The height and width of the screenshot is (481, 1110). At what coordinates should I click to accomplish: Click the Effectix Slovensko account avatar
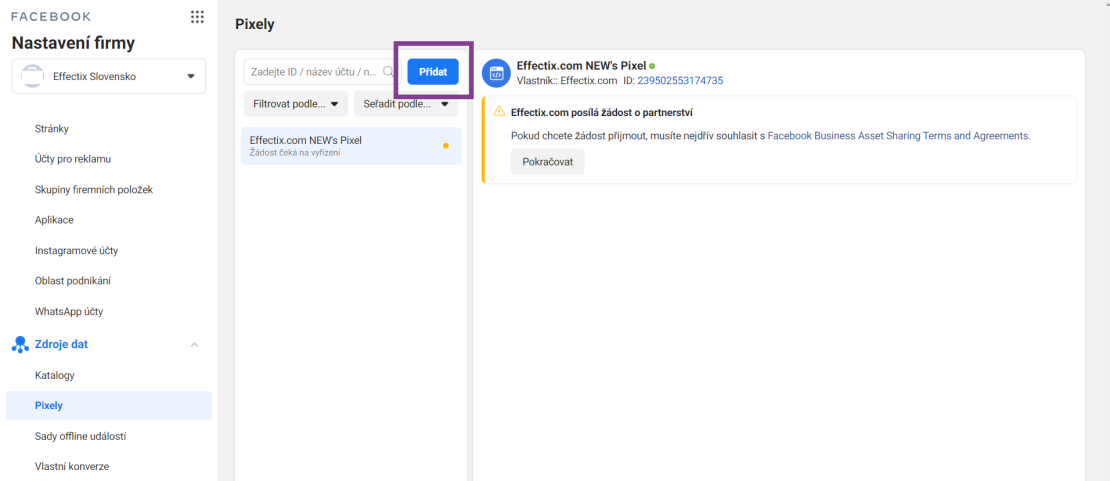pos(32,76)
